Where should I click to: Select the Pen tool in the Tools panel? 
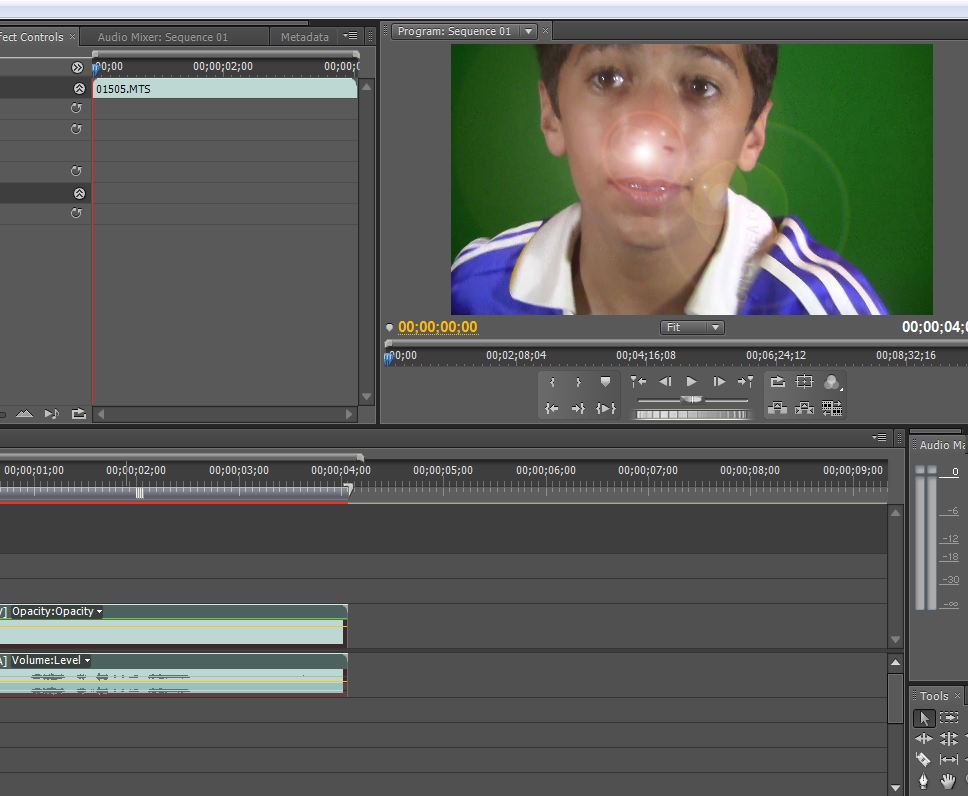[x=924, y=781]
